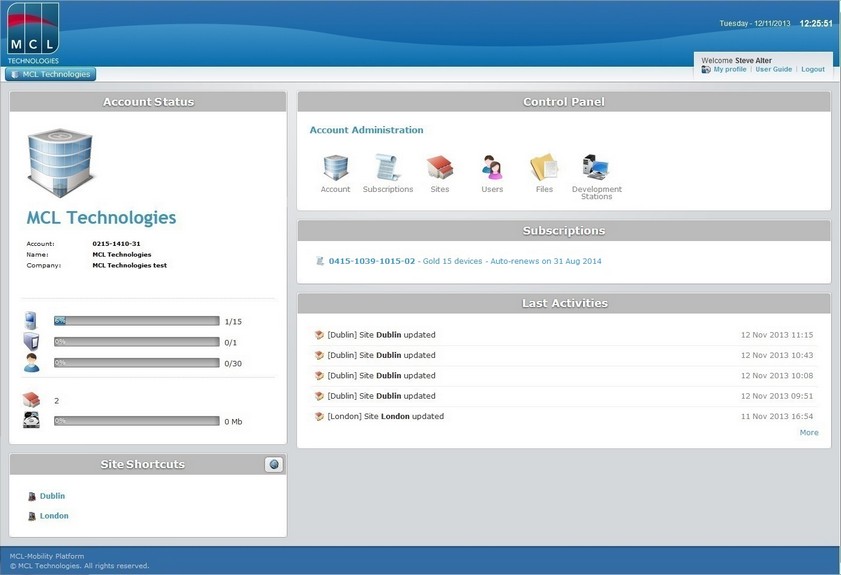Click the Logout link
Screen dimensions: 841x575
coord(813,69)
